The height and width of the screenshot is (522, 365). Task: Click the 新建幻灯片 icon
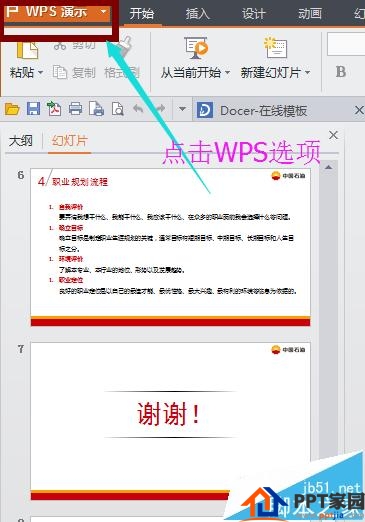[275, 48]
